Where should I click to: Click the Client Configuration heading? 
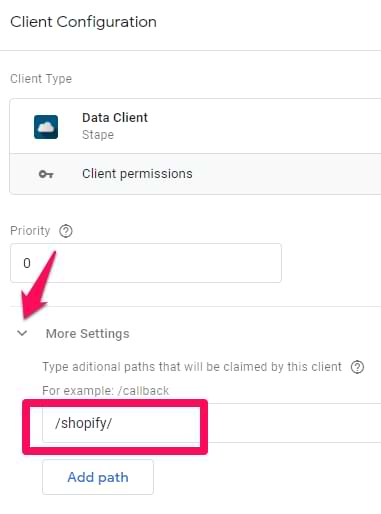pos(83,22)
